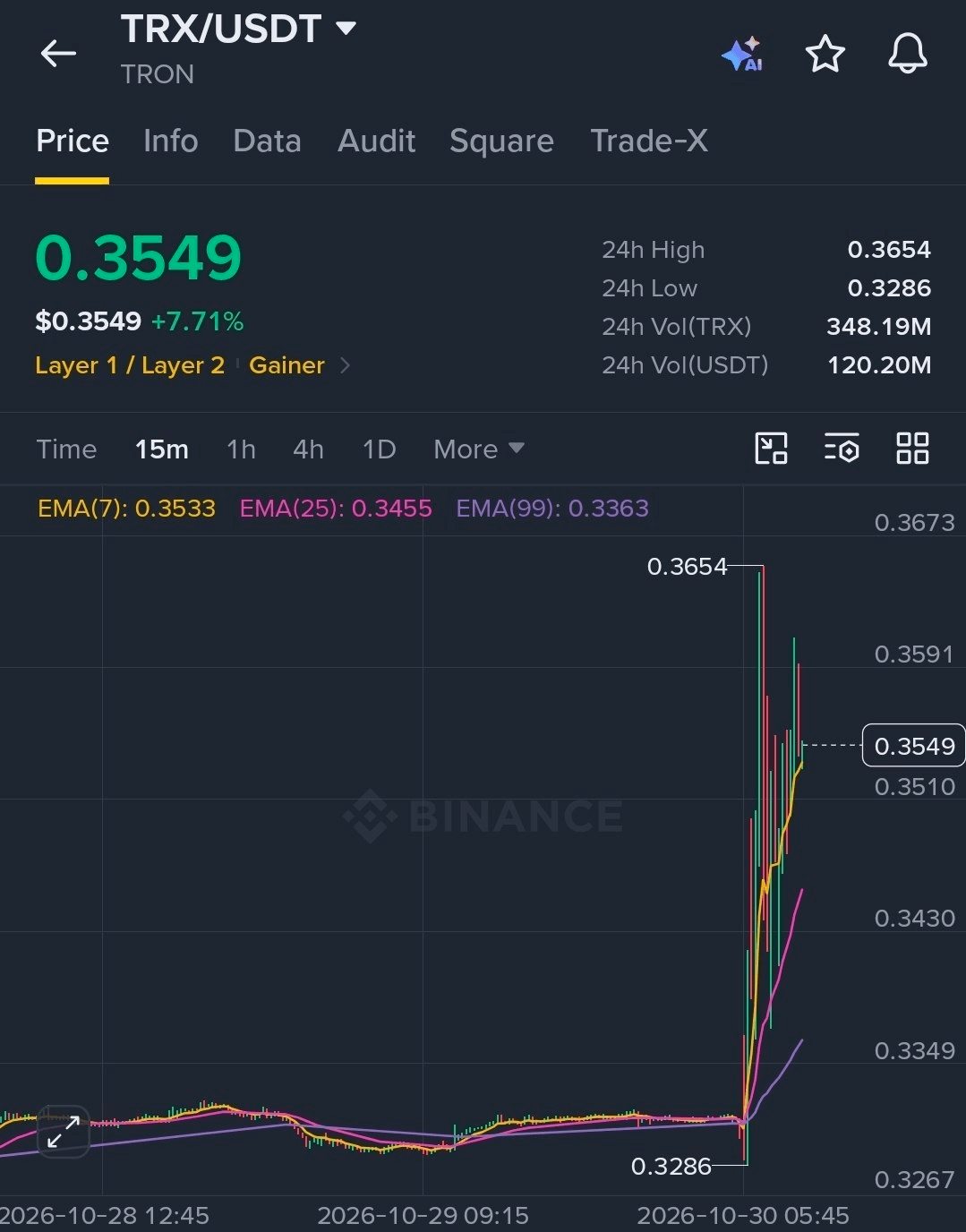Tap the EMA(99): 0.3363 indicator label
The height and width of the screenshot is (1232, 966).
tap(552, 509)
